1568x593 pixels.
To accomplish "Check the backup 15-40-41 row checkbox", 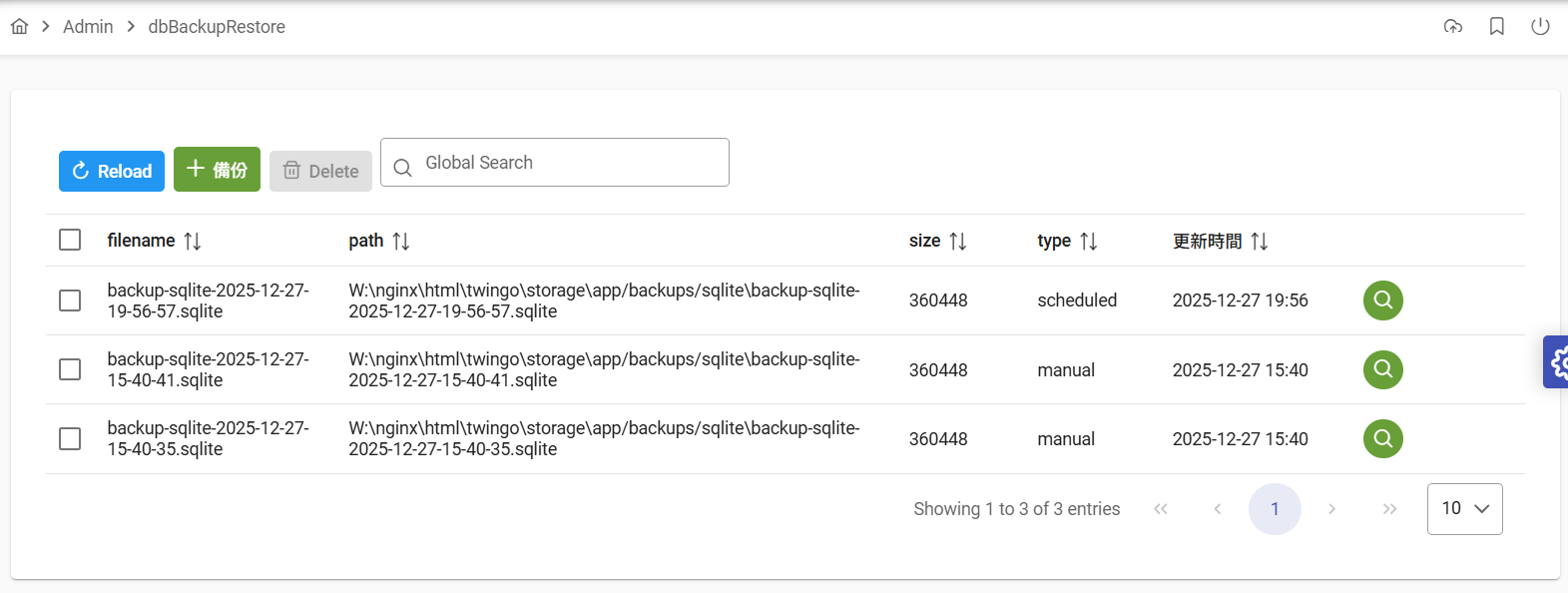I will tap(70, 369).
